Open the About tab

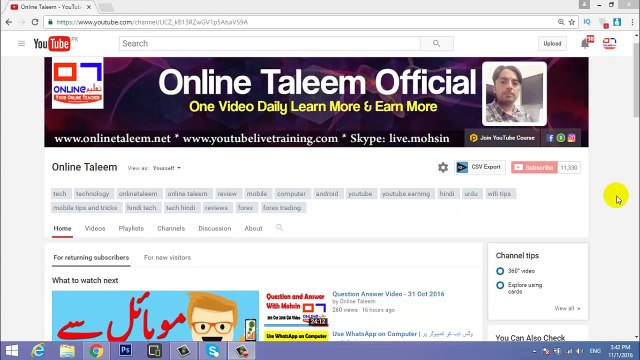[x=253, y=229]
